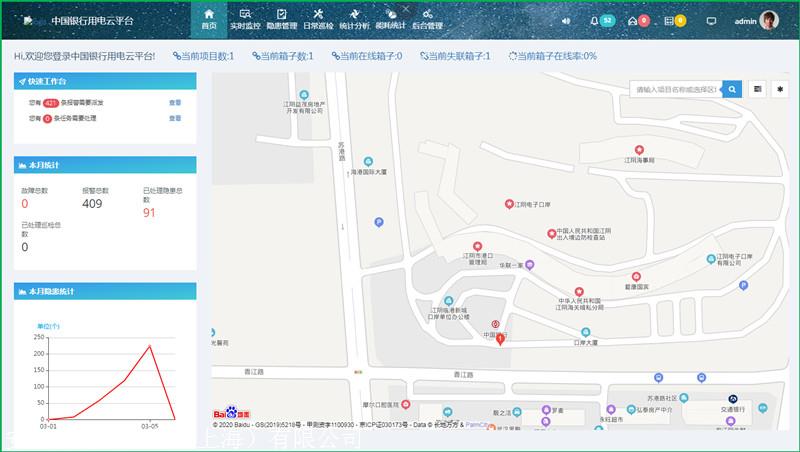Open the 统计分析 statistics menu
Image resolution: width=800 pixels, height=452 pixels.
point(355,20)
